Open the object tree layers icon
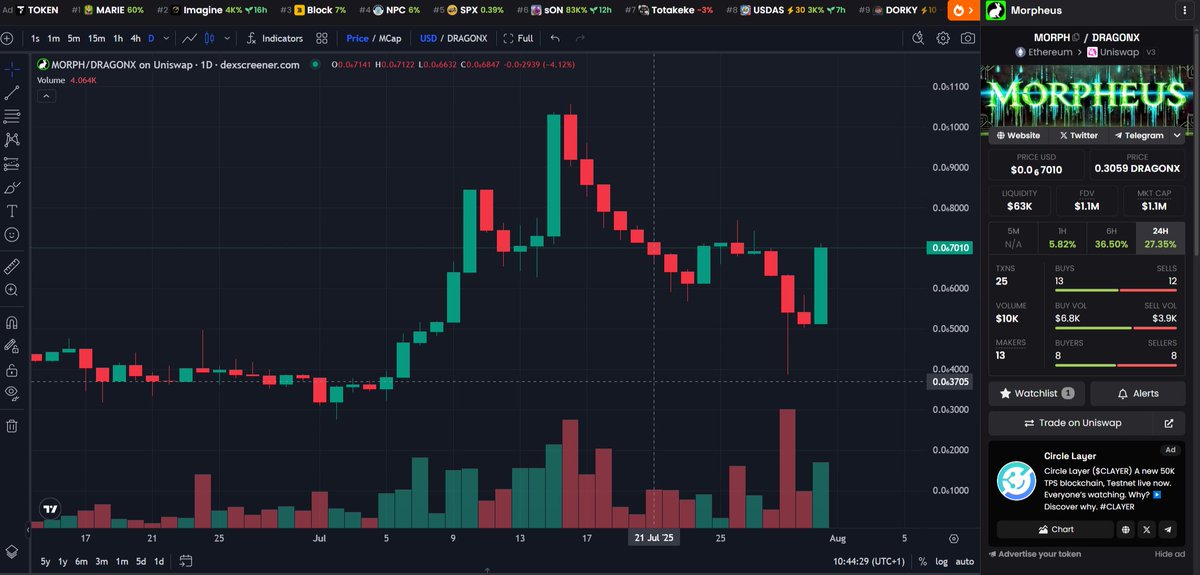This screenshot has height=575, width=1200. (x=12, y=551)
